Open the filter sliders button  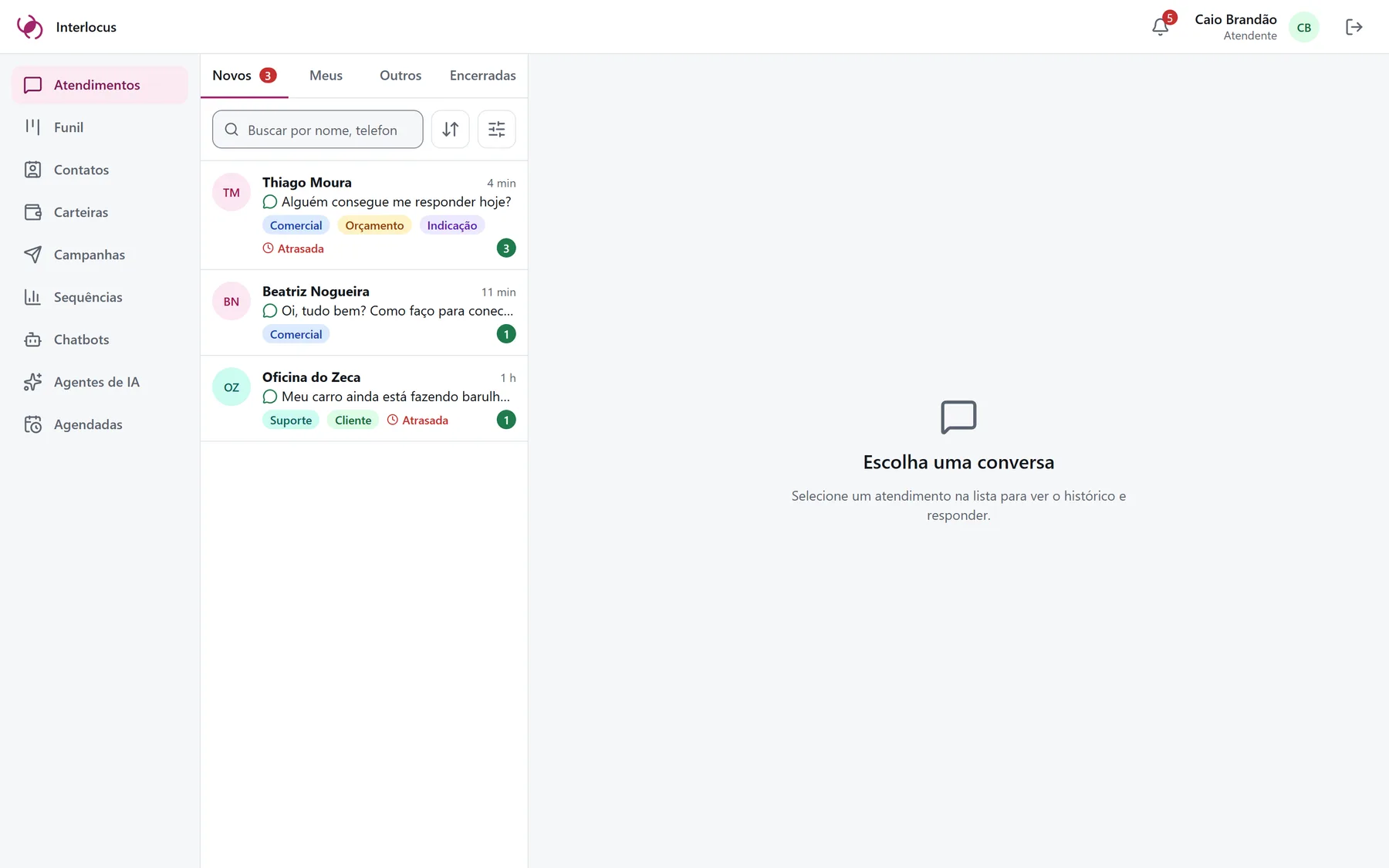(496, 129)
